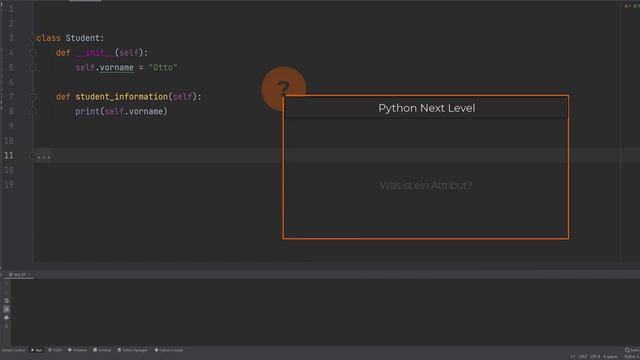Click the Python Next Level overlay title
Screen dimensions: 640x360
coord(427,108)
